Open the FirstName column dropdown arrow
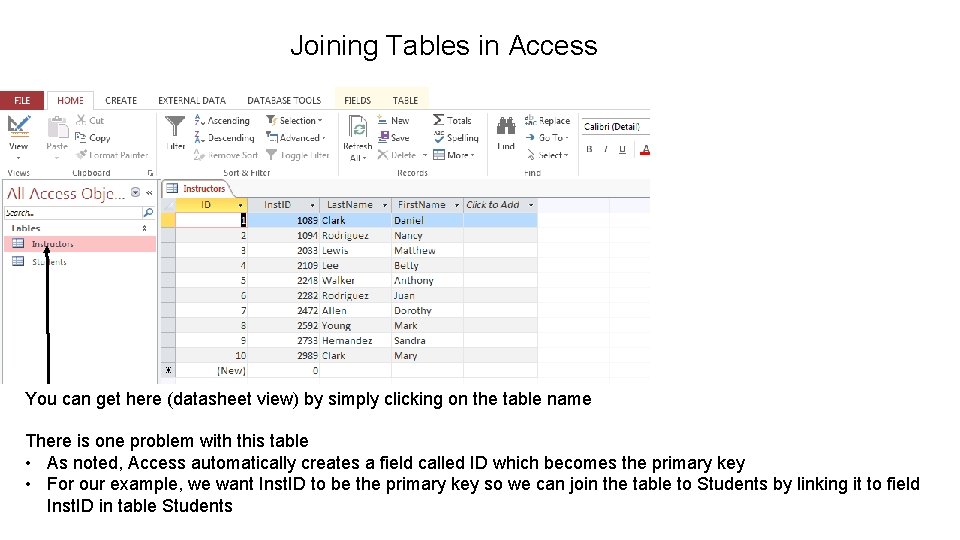 click(x=457, y=205)
